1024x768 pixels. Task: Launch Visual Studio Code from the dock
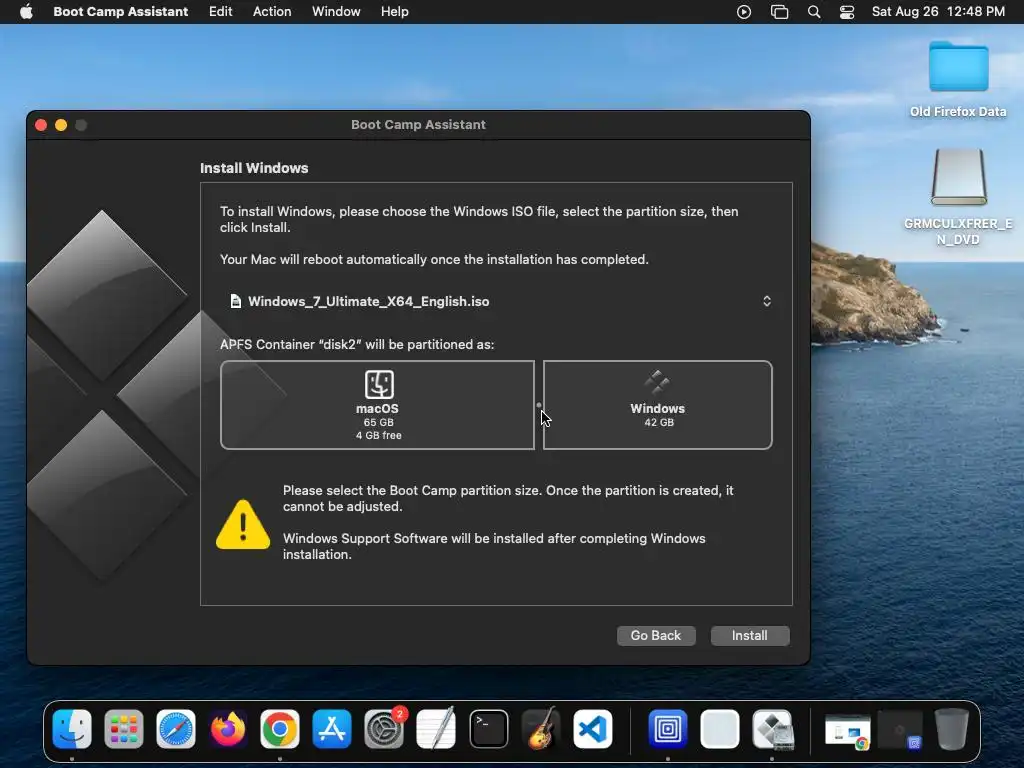coord(592,729)
